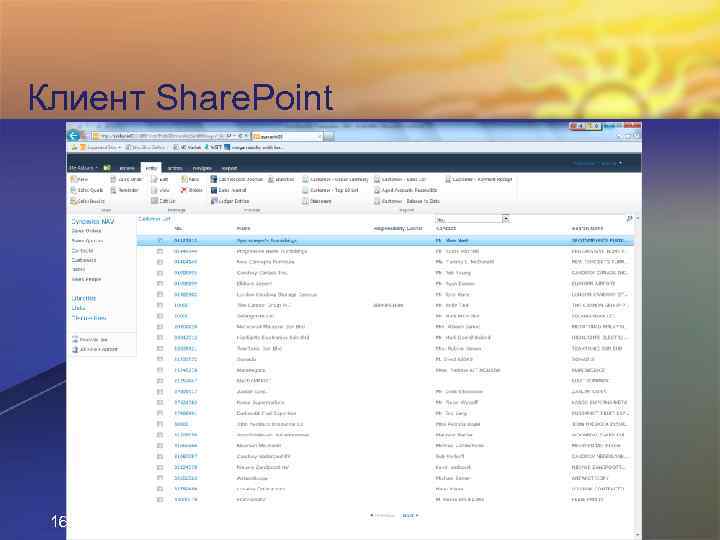Open the Recycle Bin
This screenshot has width=720, height=540.
coord(90,339)
